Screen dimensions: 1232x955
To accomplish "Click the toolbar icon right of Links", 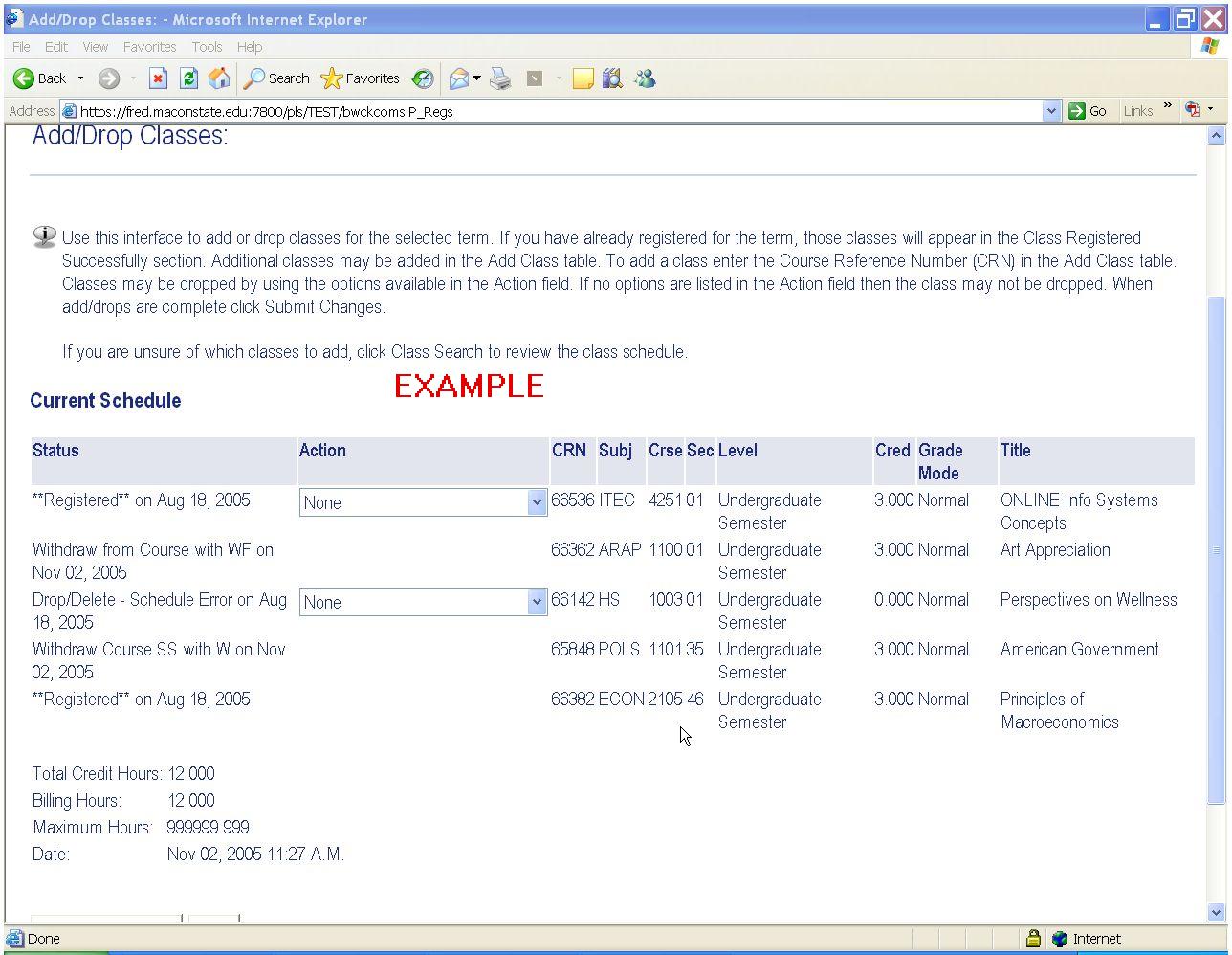I will [x=1193, y=109].
